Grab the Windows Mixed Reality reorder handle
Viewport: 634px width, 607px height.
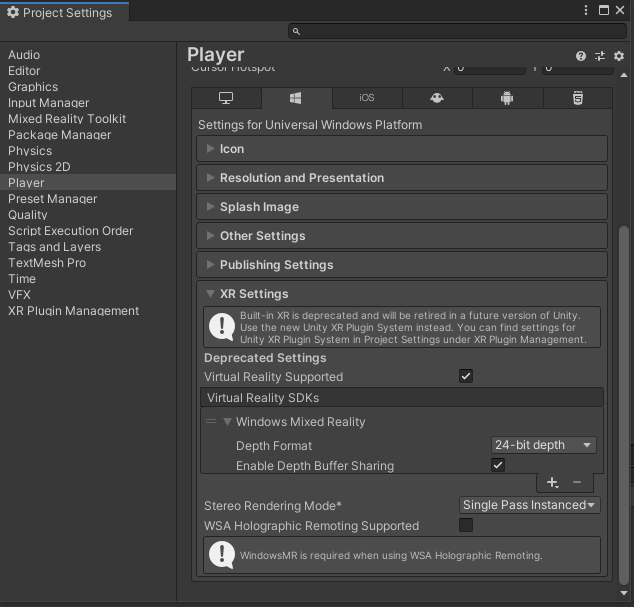click(211, 421)
